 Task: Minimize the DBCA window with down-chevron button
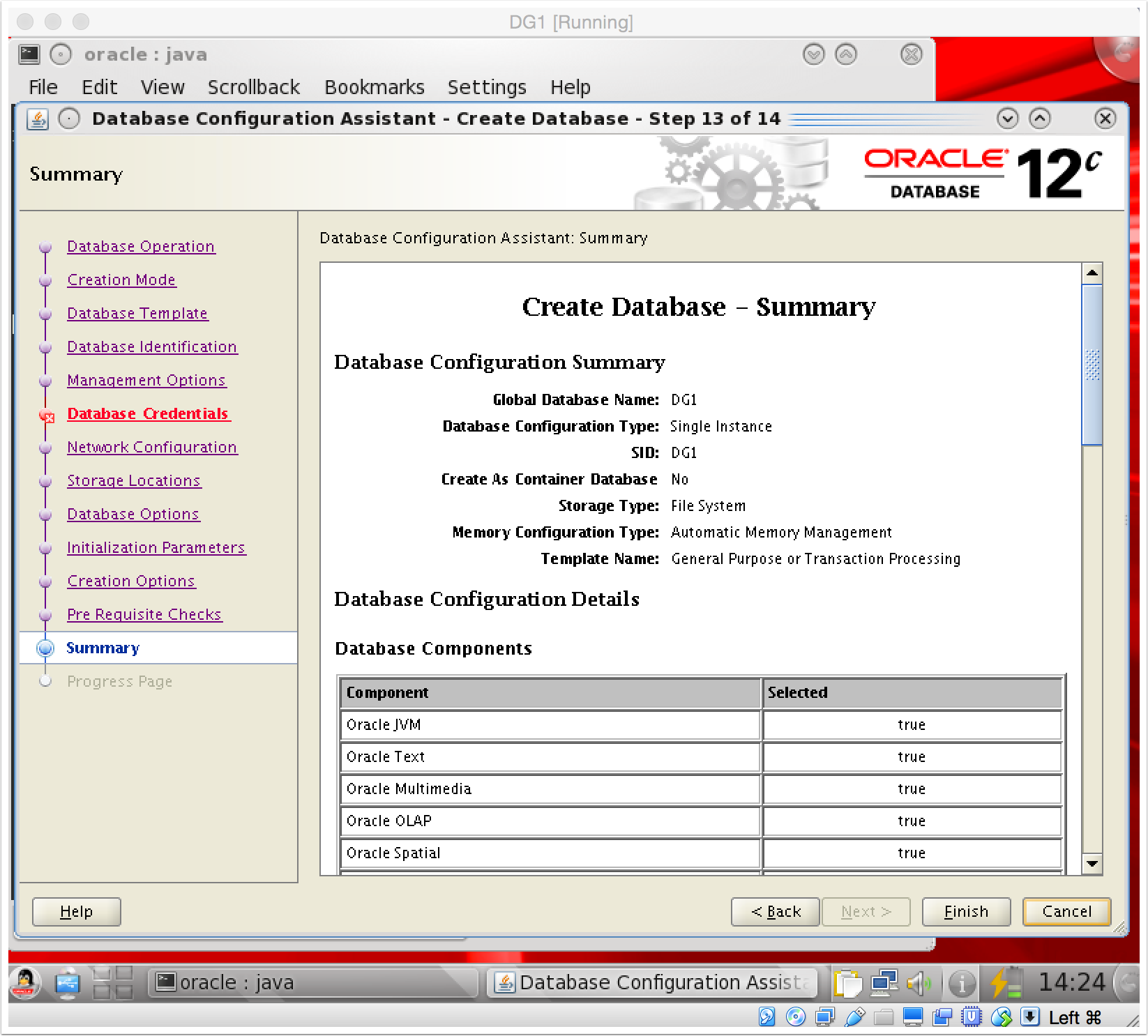pos(1007,119)
